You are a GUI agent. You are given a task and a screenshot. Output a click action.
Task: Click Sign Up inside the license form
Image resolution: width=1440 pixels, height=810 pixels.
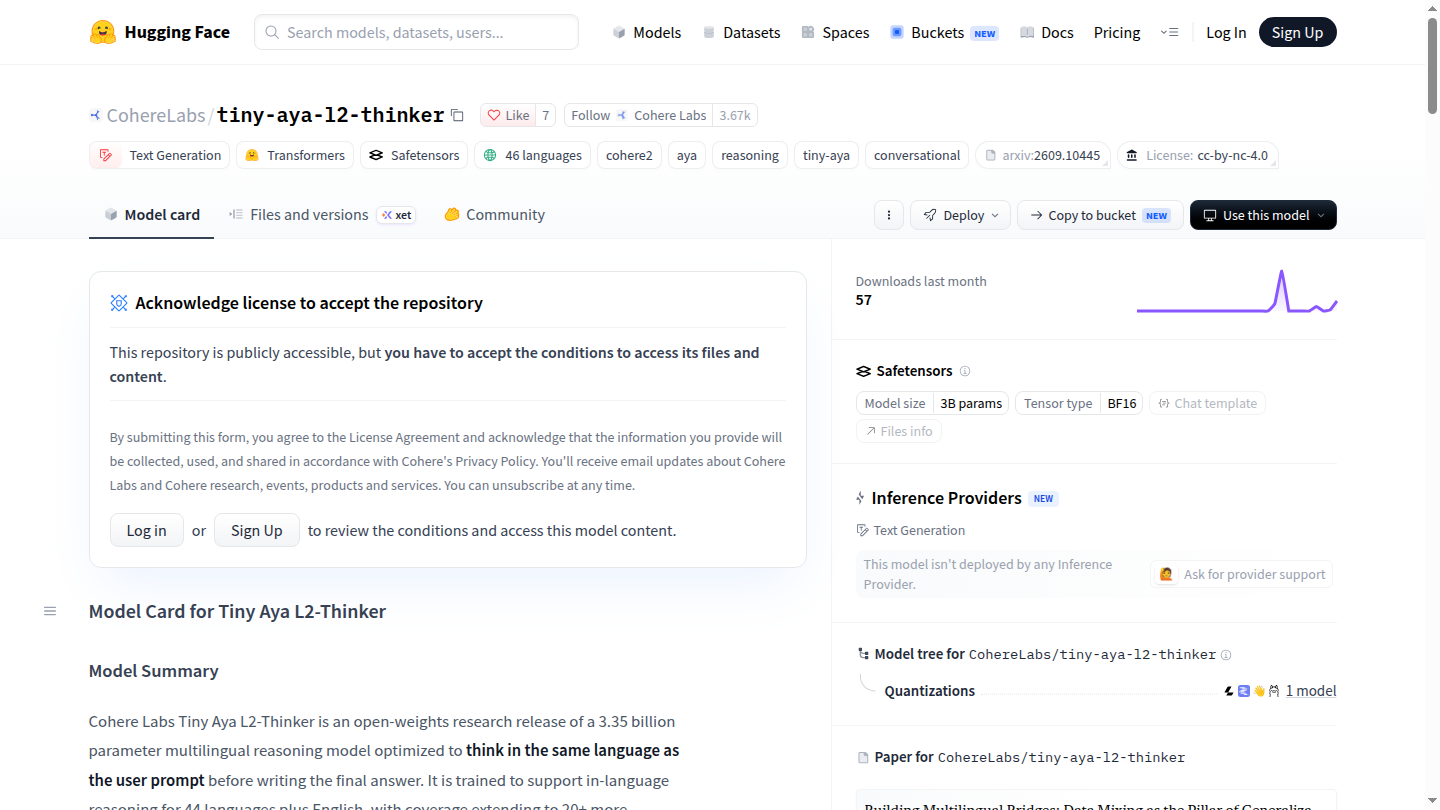pyautogui.click(x=257, y=530)
